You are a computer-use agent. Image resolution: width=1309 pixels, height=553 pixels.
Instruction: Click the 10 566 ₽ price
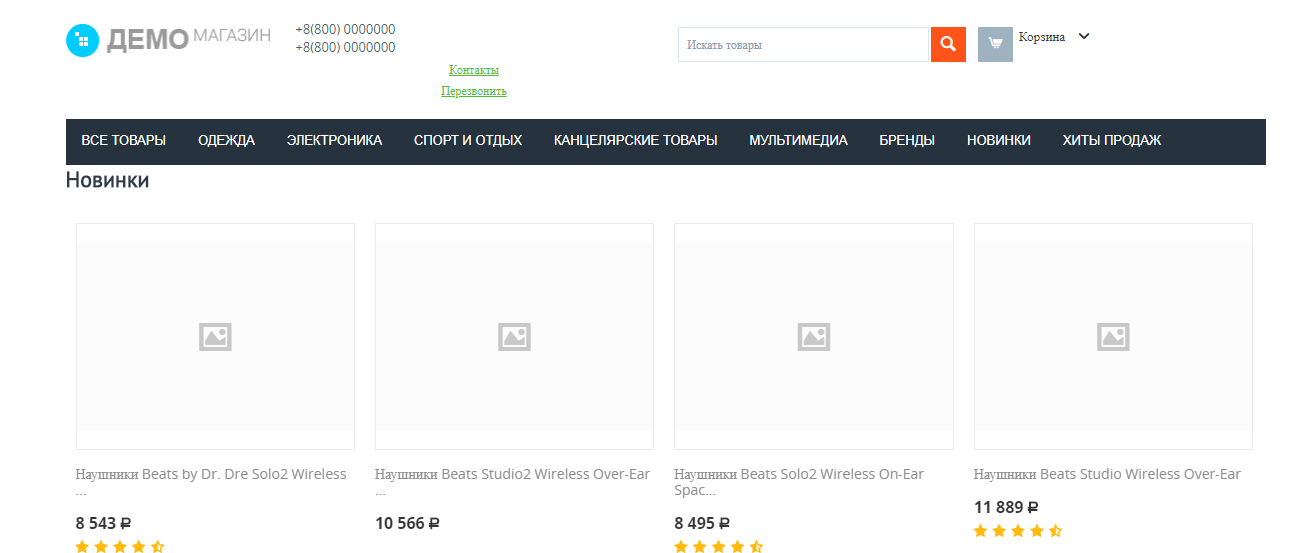(408, 522)
